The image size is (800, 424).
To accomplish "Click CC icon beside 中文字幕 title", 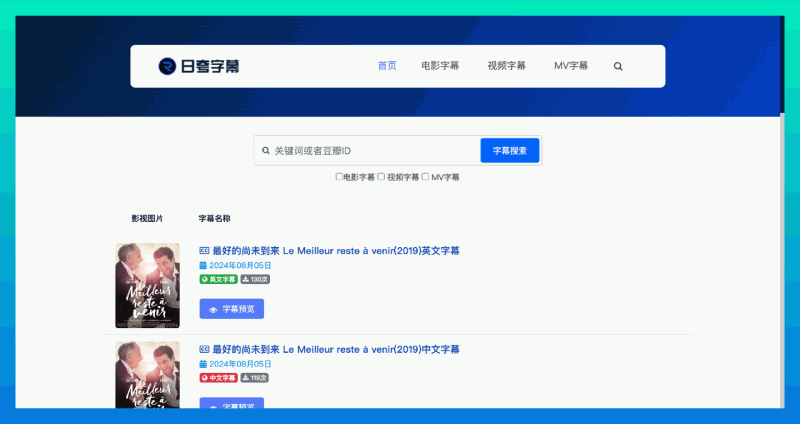I will (204, 350).
